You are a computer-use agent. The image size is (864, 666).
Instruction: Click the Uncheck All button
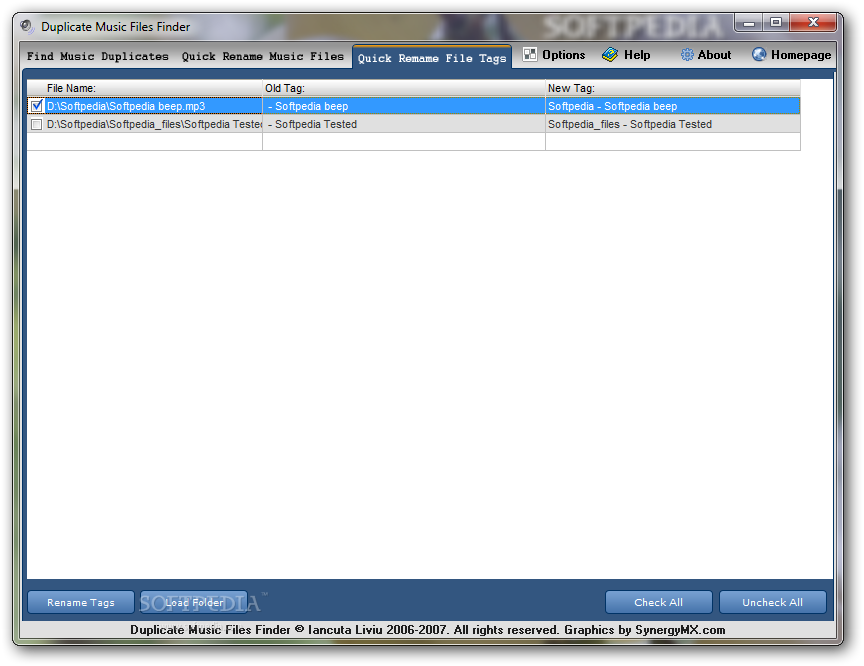pyautogui.click(x=773, y=602)
